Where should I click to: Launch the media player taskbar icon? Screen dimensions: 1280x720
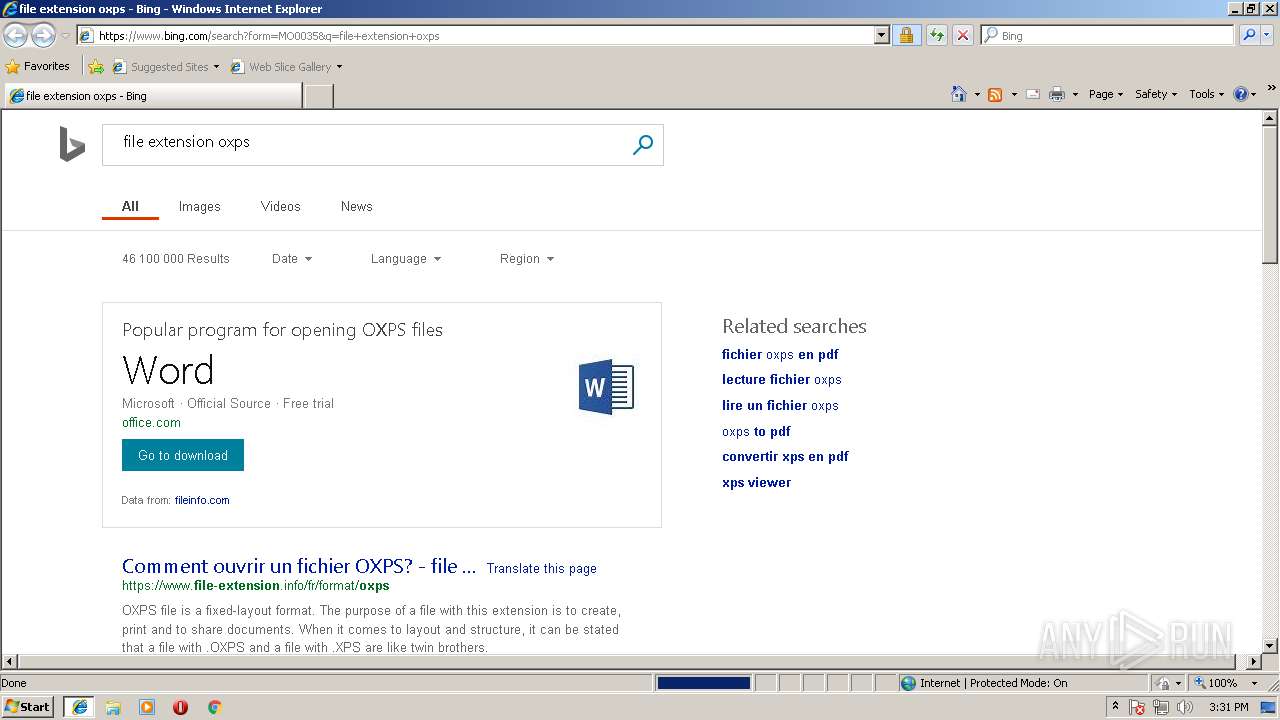(x=147, y=707)
